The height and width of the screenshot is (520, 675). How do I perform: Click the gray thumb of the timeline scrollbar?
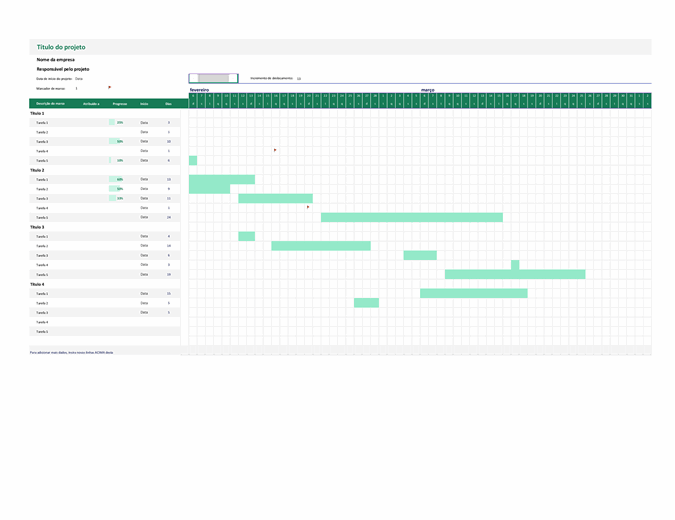click(213, 78)
